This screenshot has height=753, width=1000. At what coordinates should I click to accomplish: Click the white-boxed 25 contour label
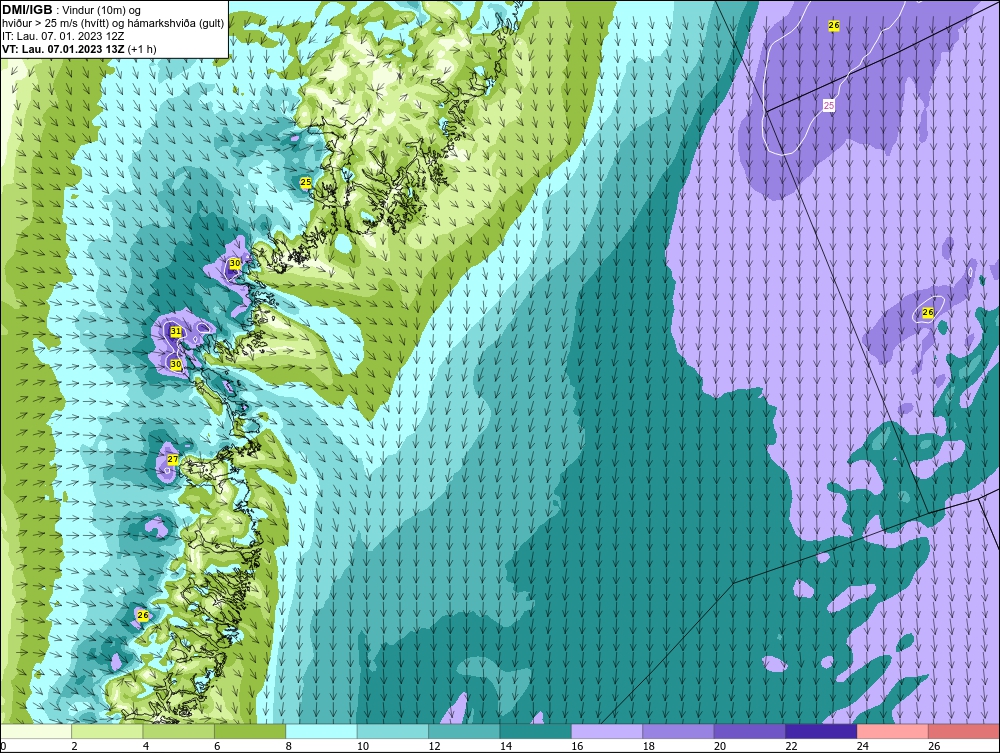click(828, 106)
